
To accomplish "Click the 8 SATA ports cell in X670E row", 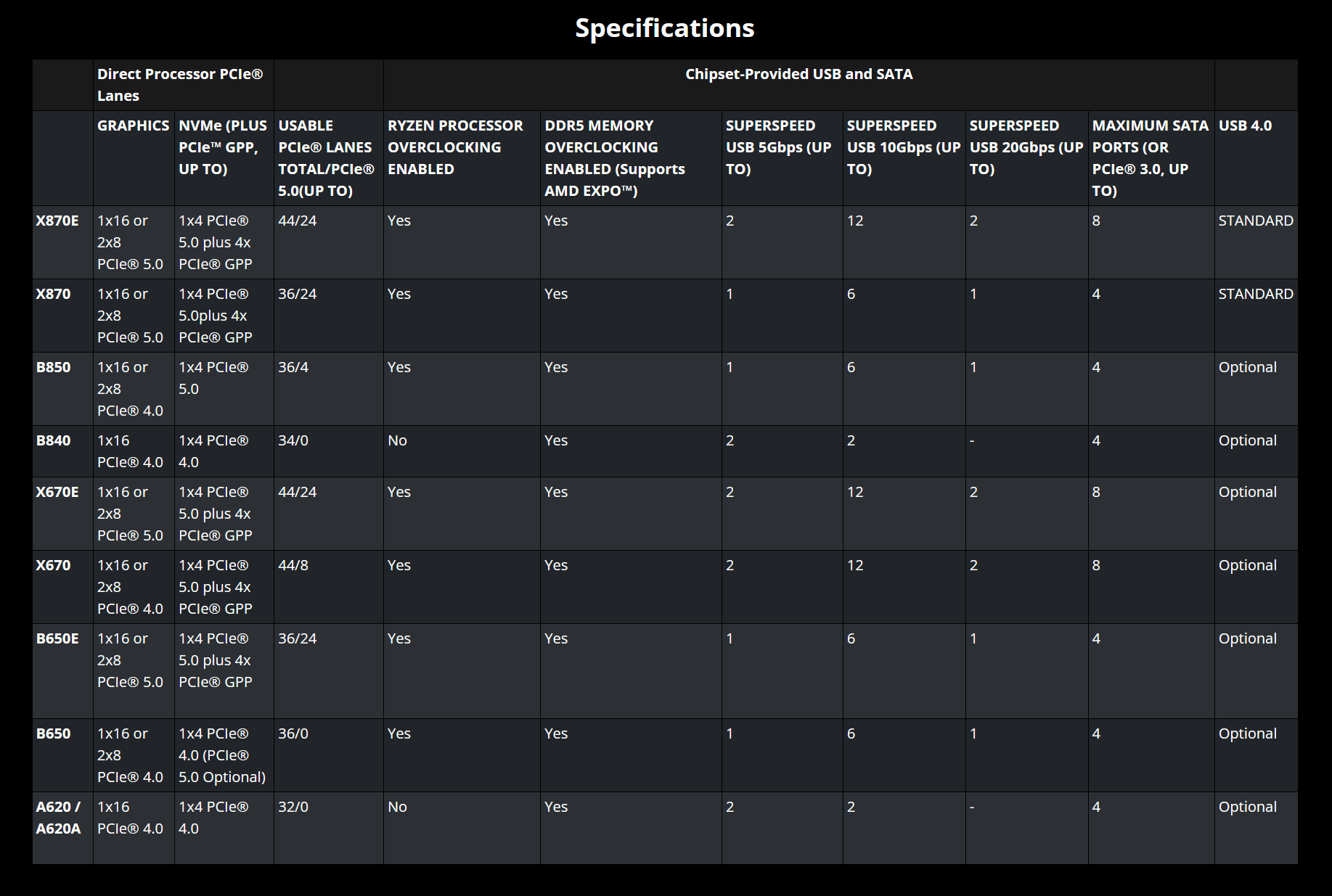I will click(x=1151, y=514).
